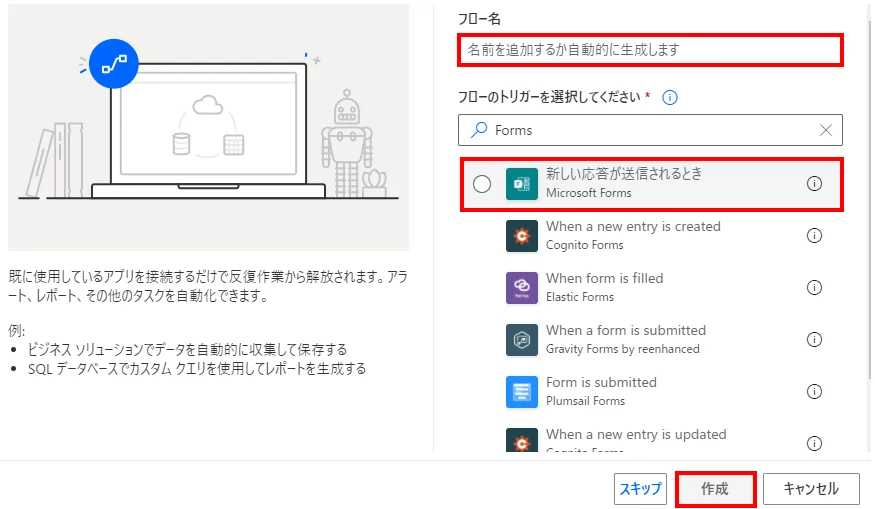Clear the Forms search with X icon
This screenshot has height=509, width=875.
(826, 130)
